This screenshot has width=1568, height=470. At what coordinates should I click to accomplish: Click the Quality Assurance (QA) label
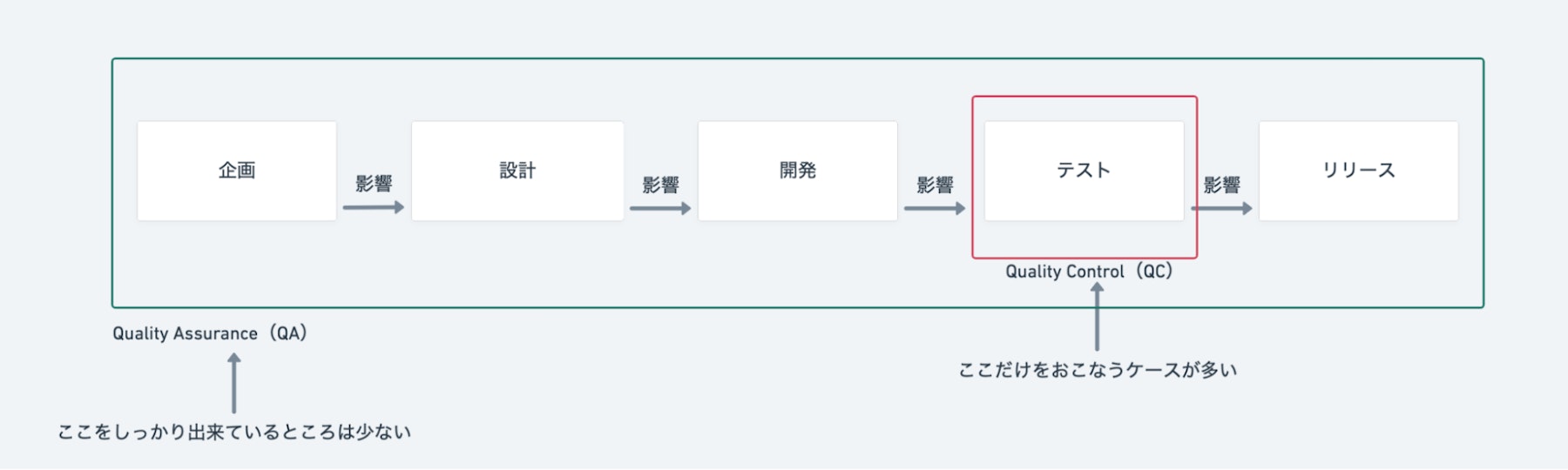click(x=210, y=333)
